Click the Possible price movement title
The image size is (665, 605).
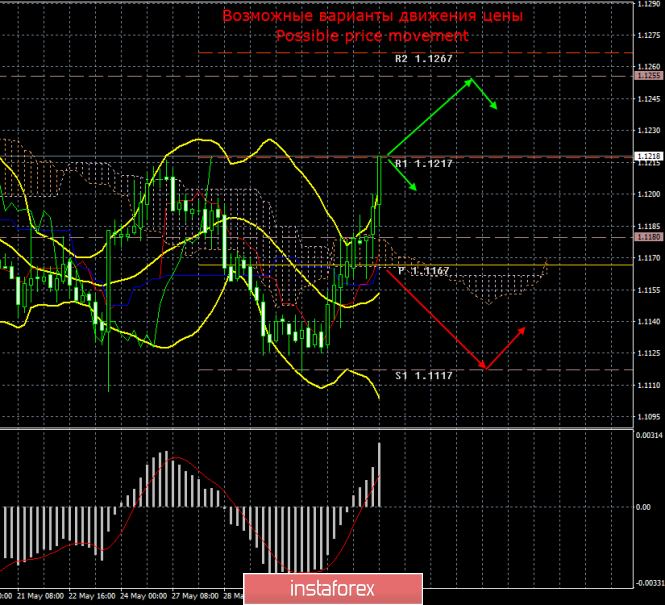pyautogui.click(x=372, y=36)
